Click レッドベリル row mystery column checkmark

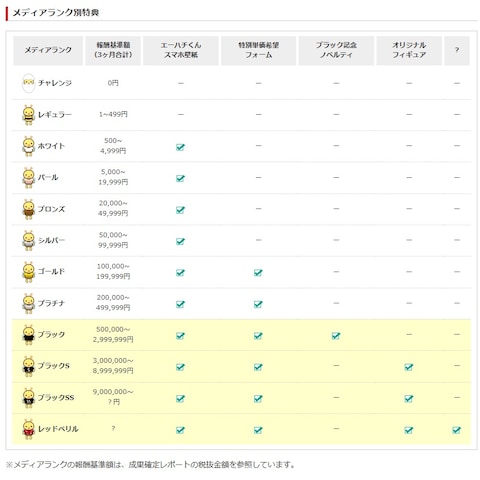point(457,430)
